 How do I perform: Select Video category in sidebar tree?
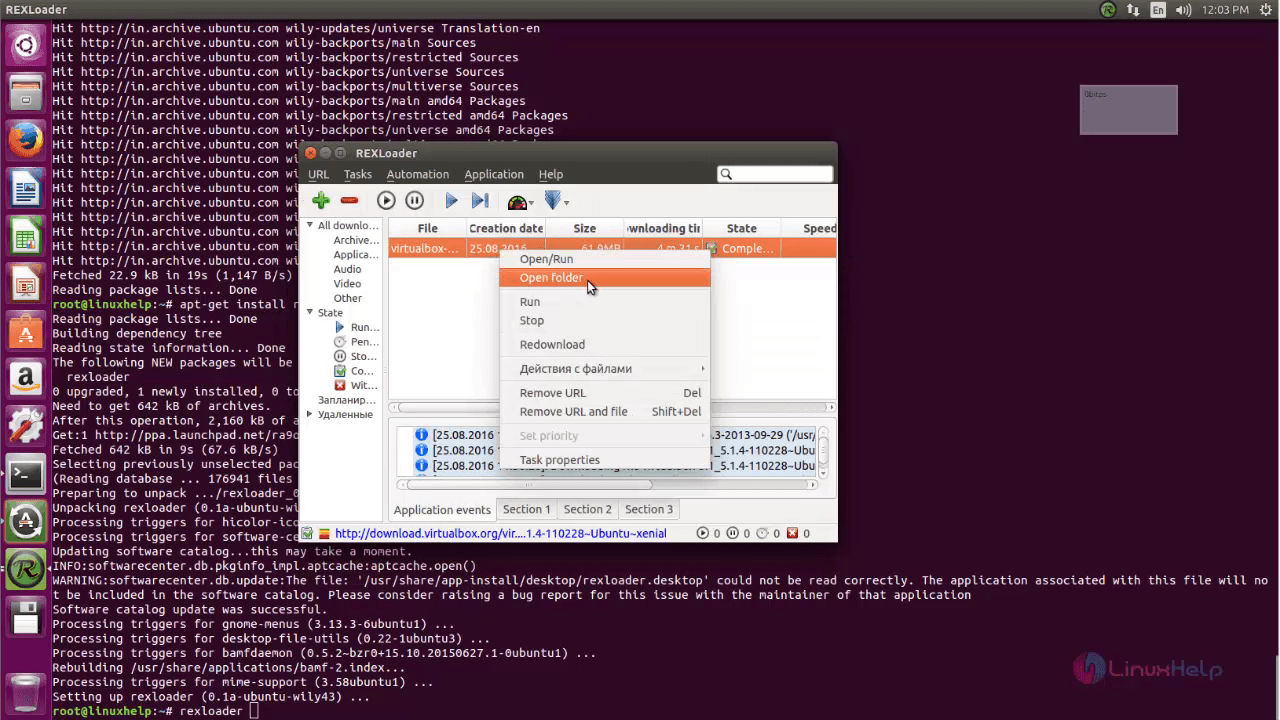coord(347,284)
